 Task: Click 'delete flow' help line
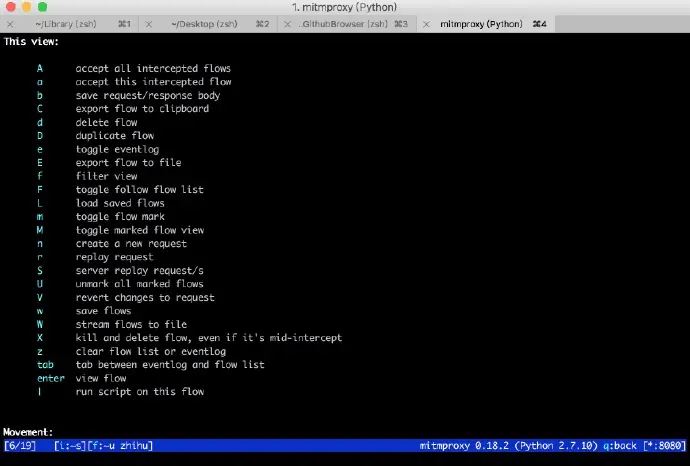[x=106, y=122]
